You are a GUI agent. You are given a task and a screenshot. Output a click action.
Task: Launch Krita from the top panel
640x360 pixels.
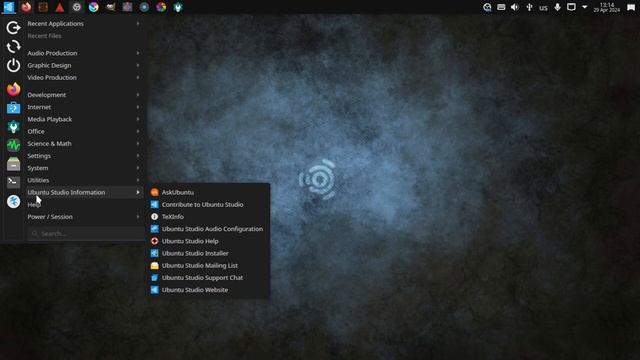[93, 7]
